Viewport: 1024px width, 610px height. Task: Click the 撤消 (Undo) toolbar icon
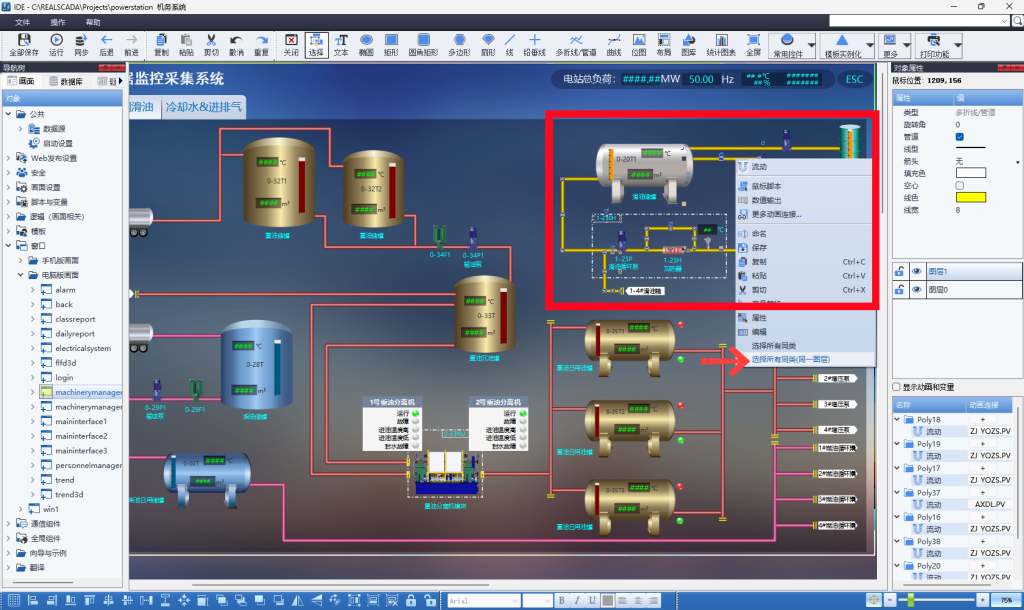(x=236, y=43)
